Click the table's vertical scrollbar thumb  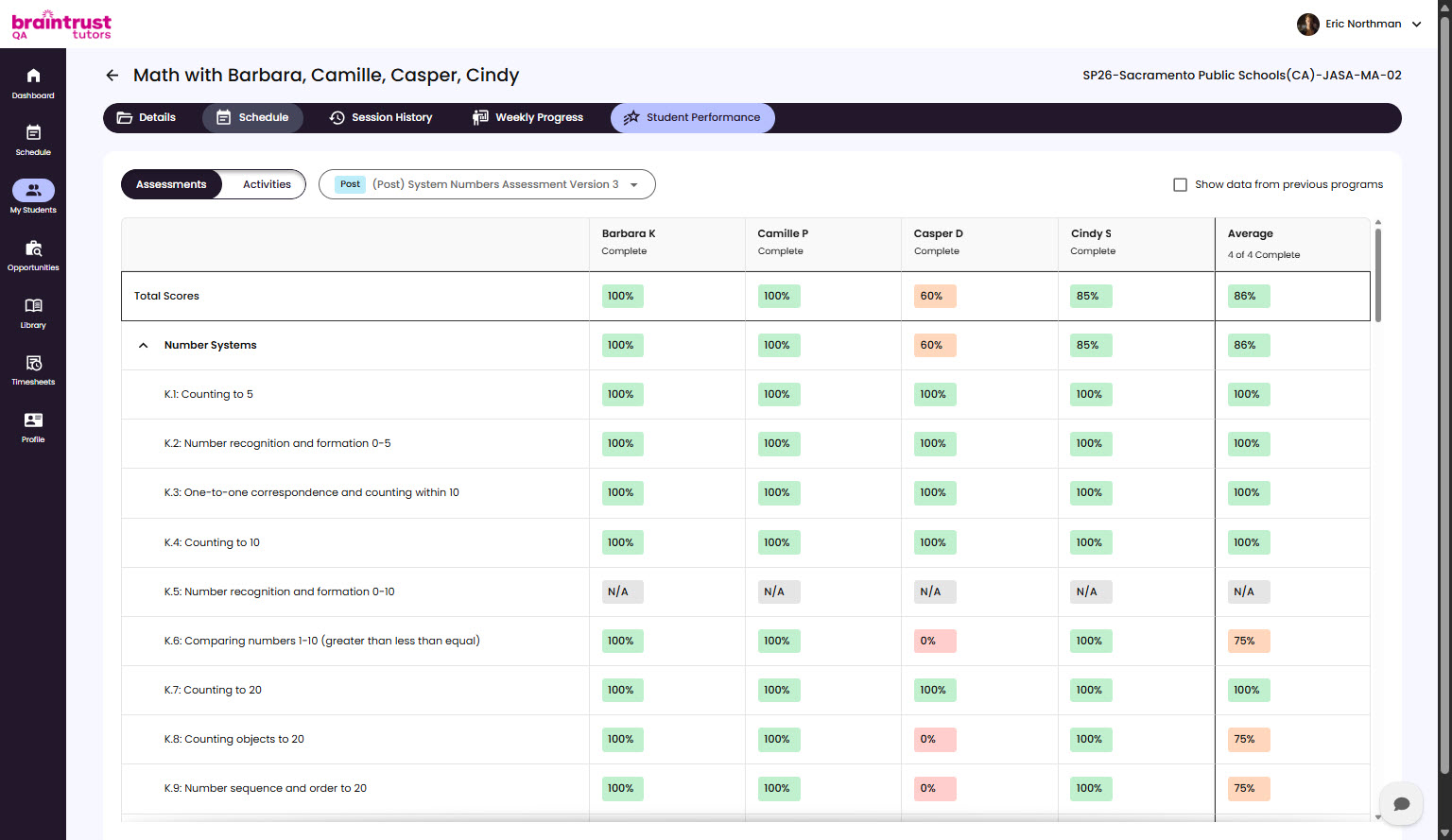click(1377, 274)
